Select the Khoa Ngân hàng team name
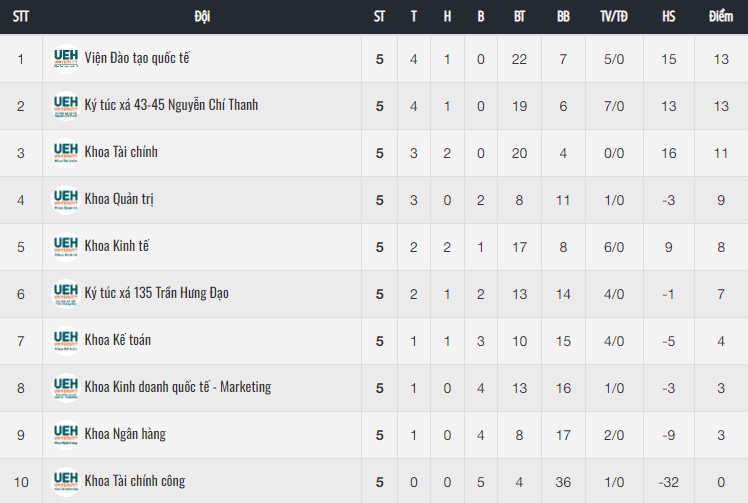 pyautogui.click(x=125, y=434)
